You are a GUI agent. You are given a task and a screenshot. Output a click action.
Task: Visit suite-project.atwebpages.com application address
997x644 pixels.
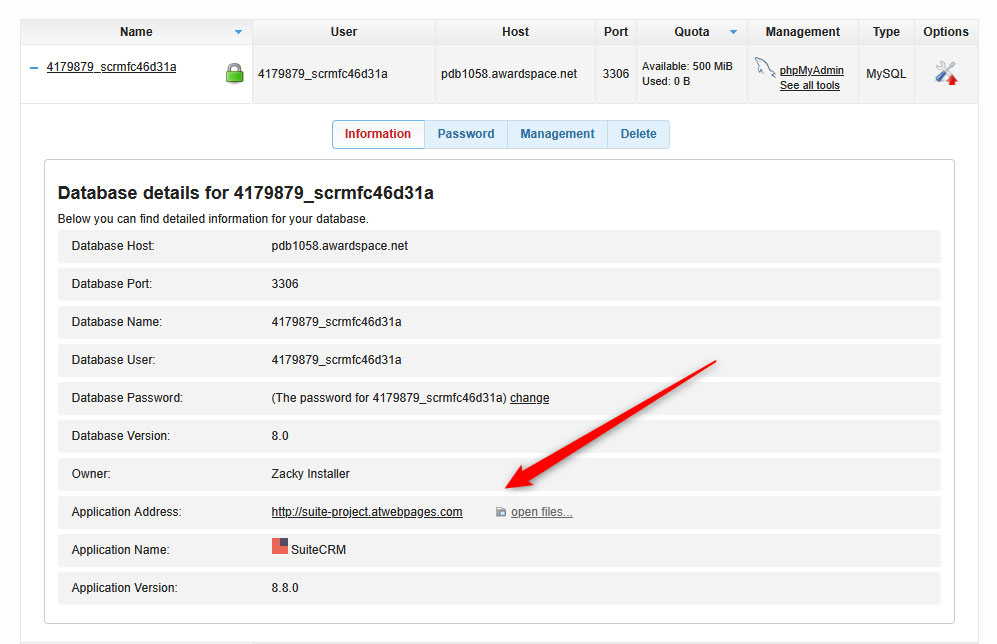[x=367, y=511]
